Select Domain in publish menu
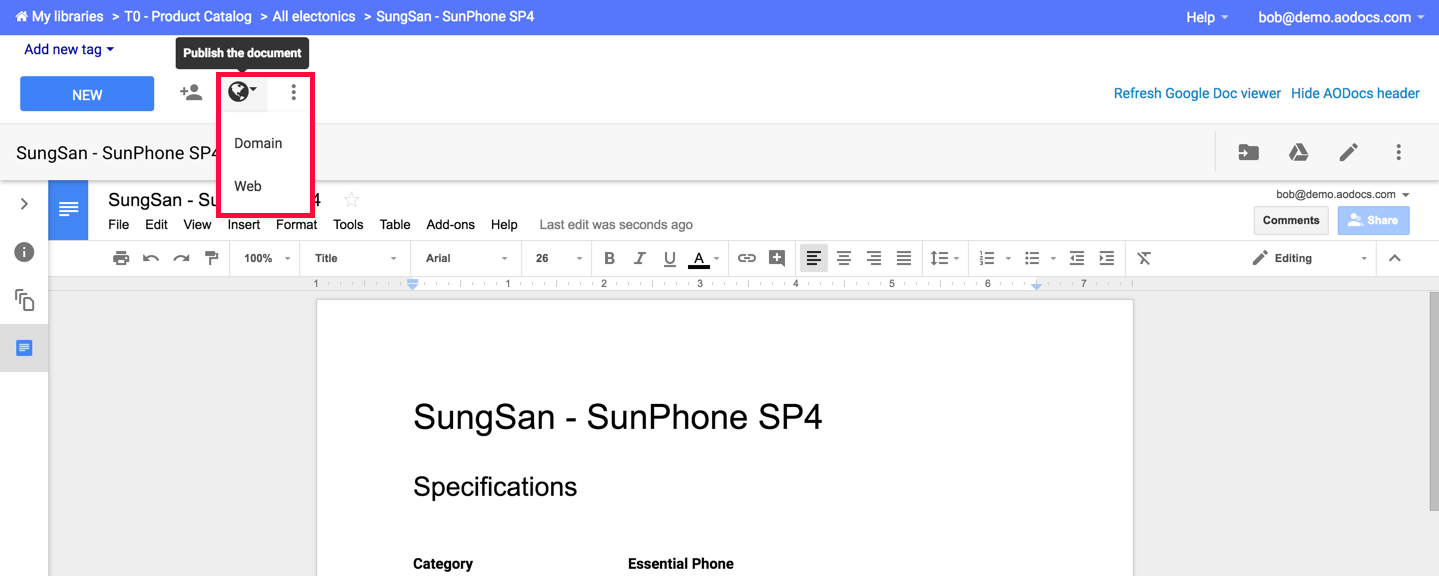The height and width of the screenshot is (576, 1439). pyautogui.click(x=258, y=143)
